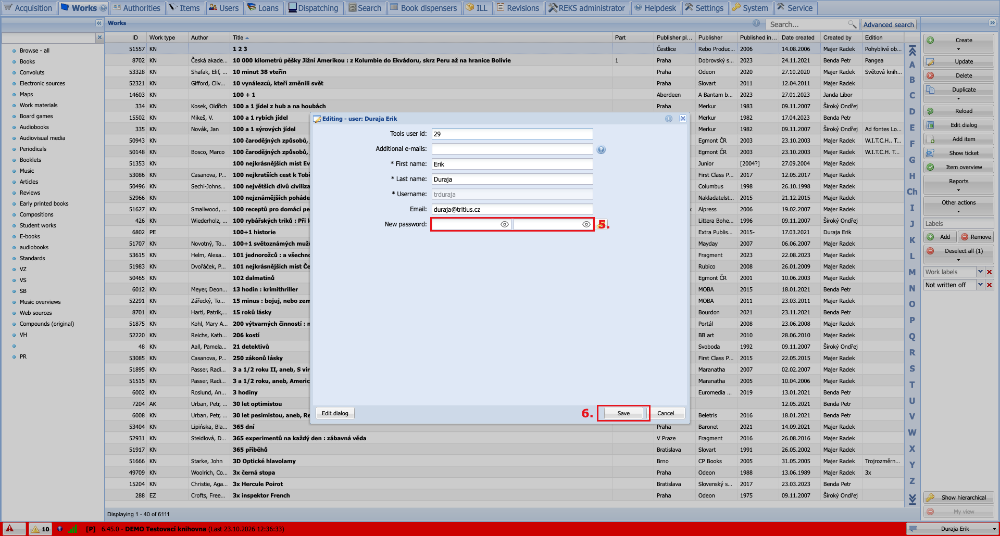Jump to bottom with double-down arrow icon
The height and width of the screenshot is (536, 1000).
pos(912,498)
